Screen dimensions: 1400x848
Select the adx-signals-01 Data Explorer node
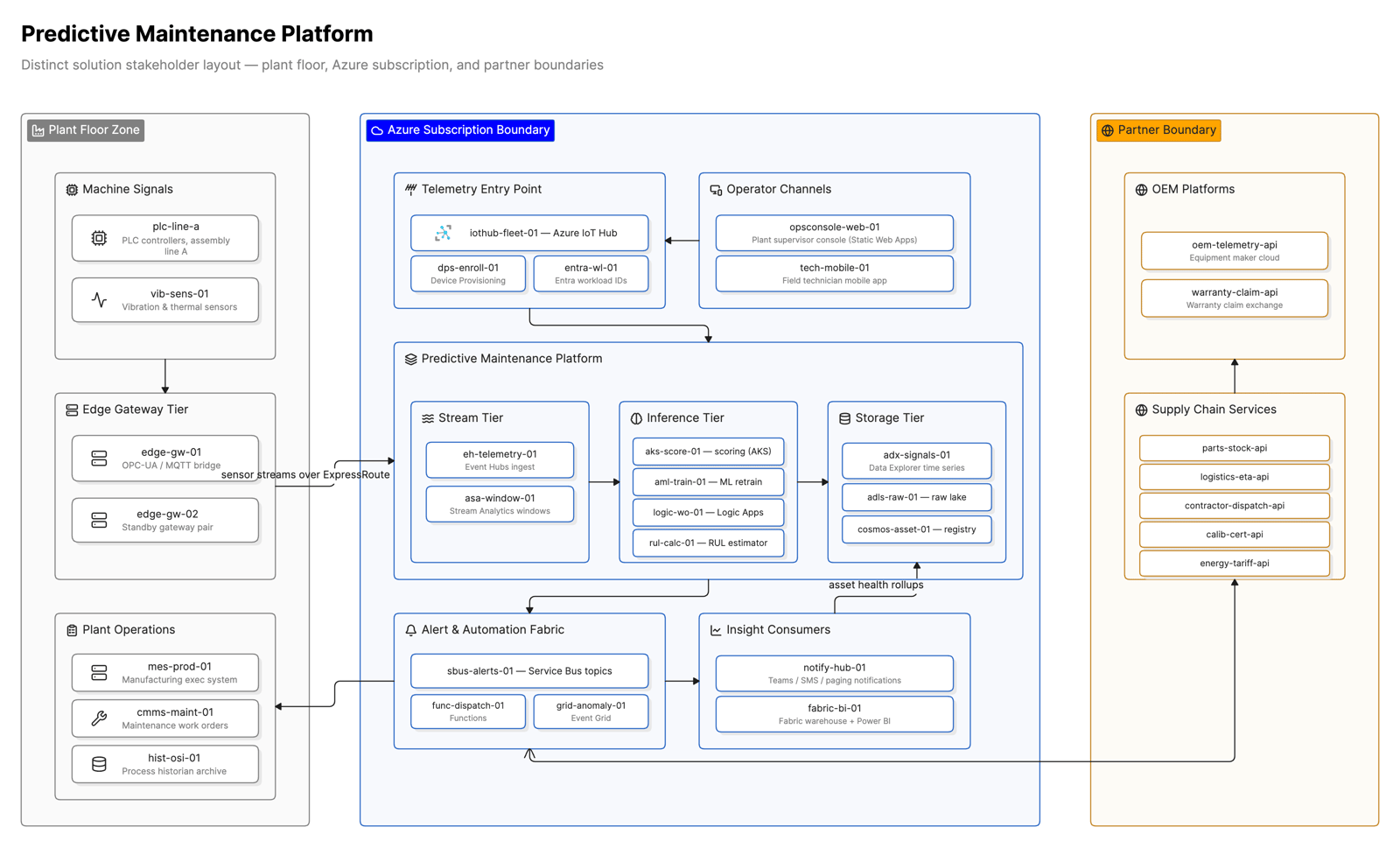(916, 461)
